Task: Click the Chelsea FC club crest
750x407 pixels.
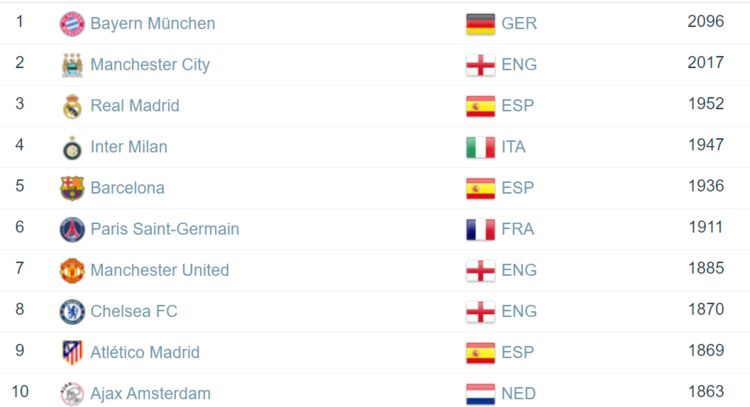Action: coord(72,311)
